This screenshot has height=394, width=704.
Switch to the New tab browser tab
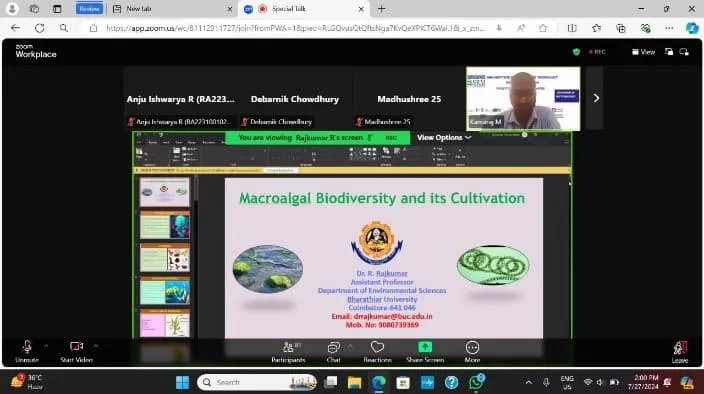coord(172,9)
